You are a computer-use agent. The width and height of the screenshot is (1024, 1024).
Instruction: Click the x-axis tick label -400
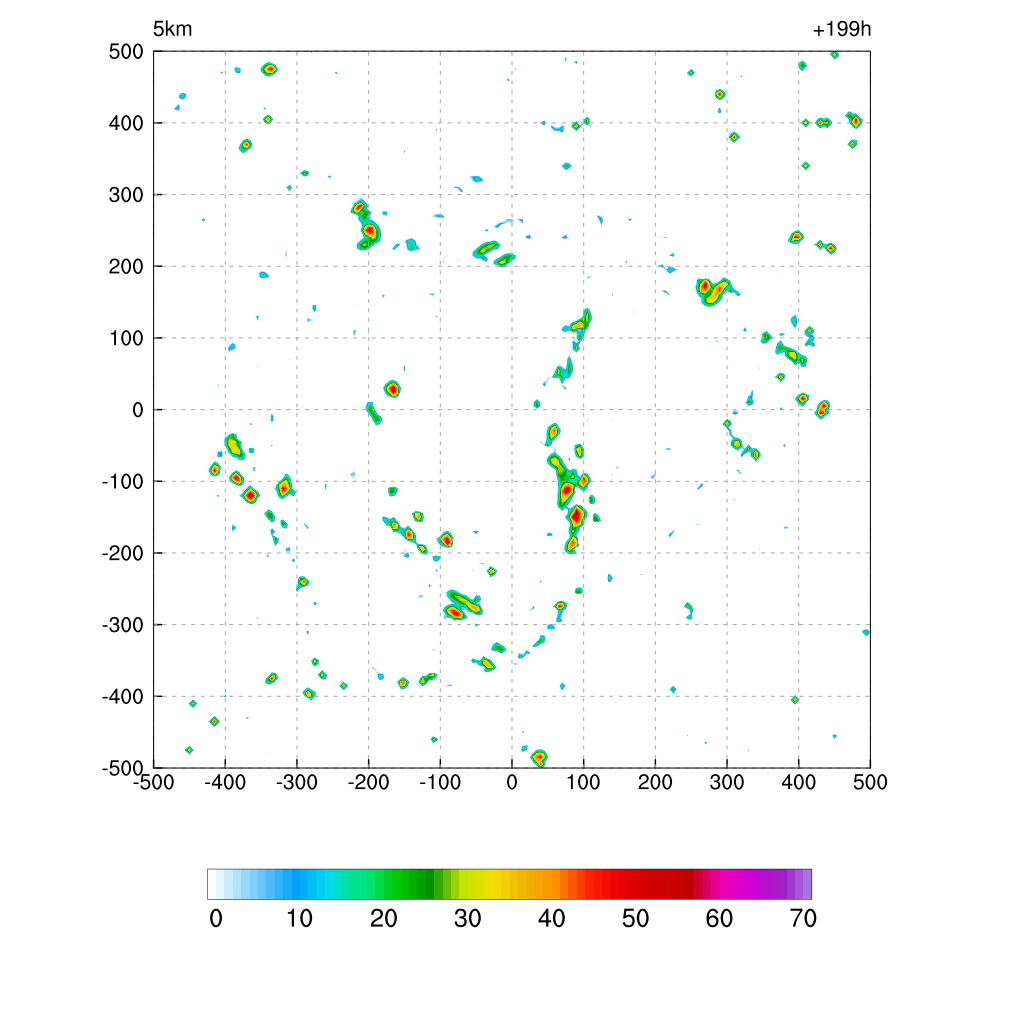[225, 782]
